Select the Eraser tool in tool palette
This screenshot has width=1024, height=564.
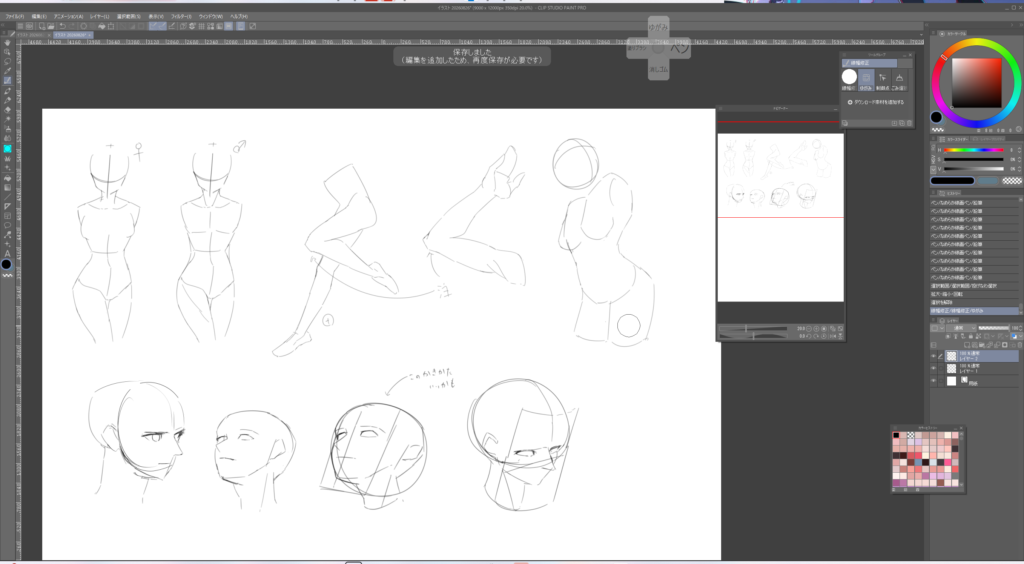(x=7, y=110)
